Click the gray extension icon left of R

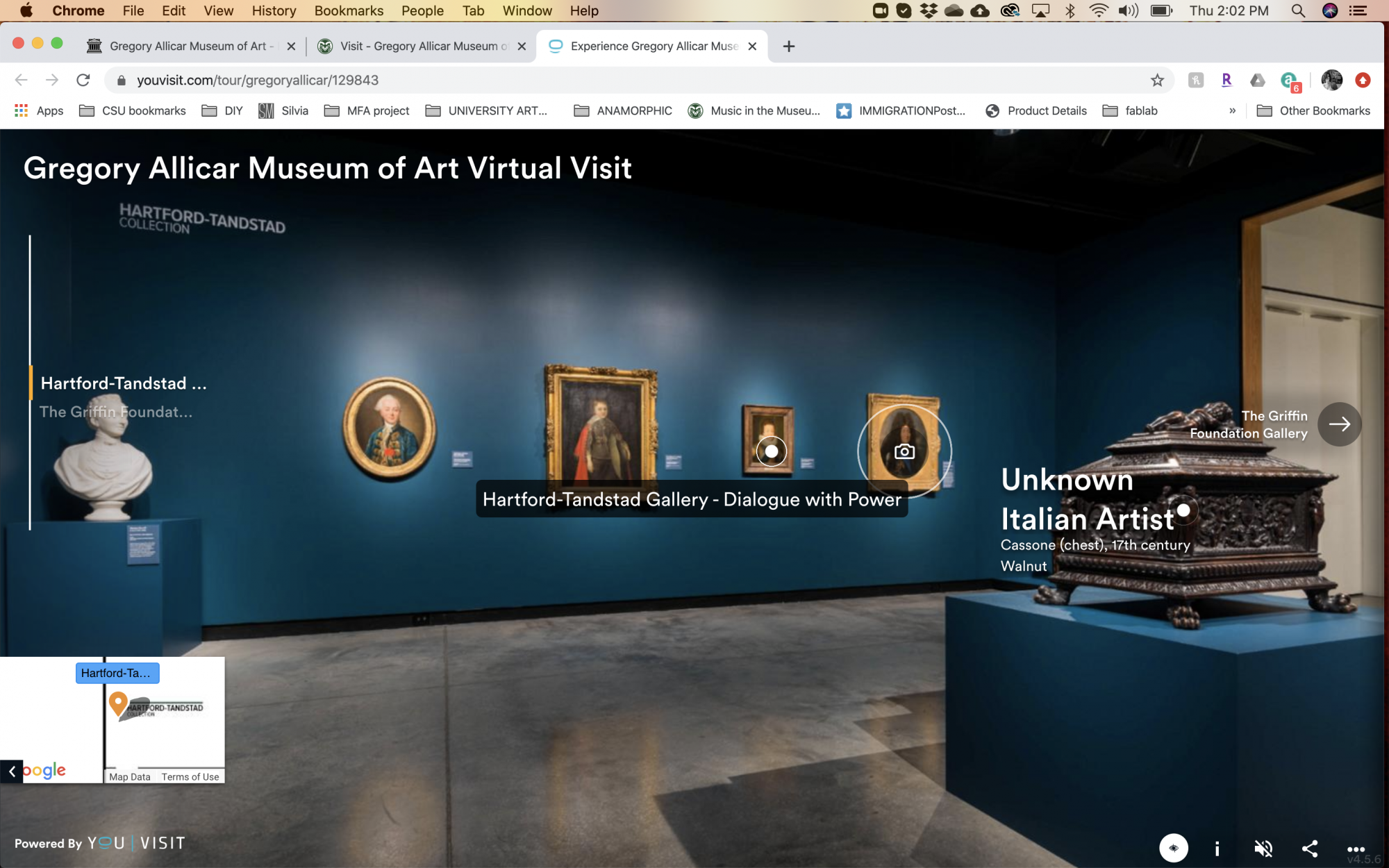pyautogui.click(x=1195, y=81)
